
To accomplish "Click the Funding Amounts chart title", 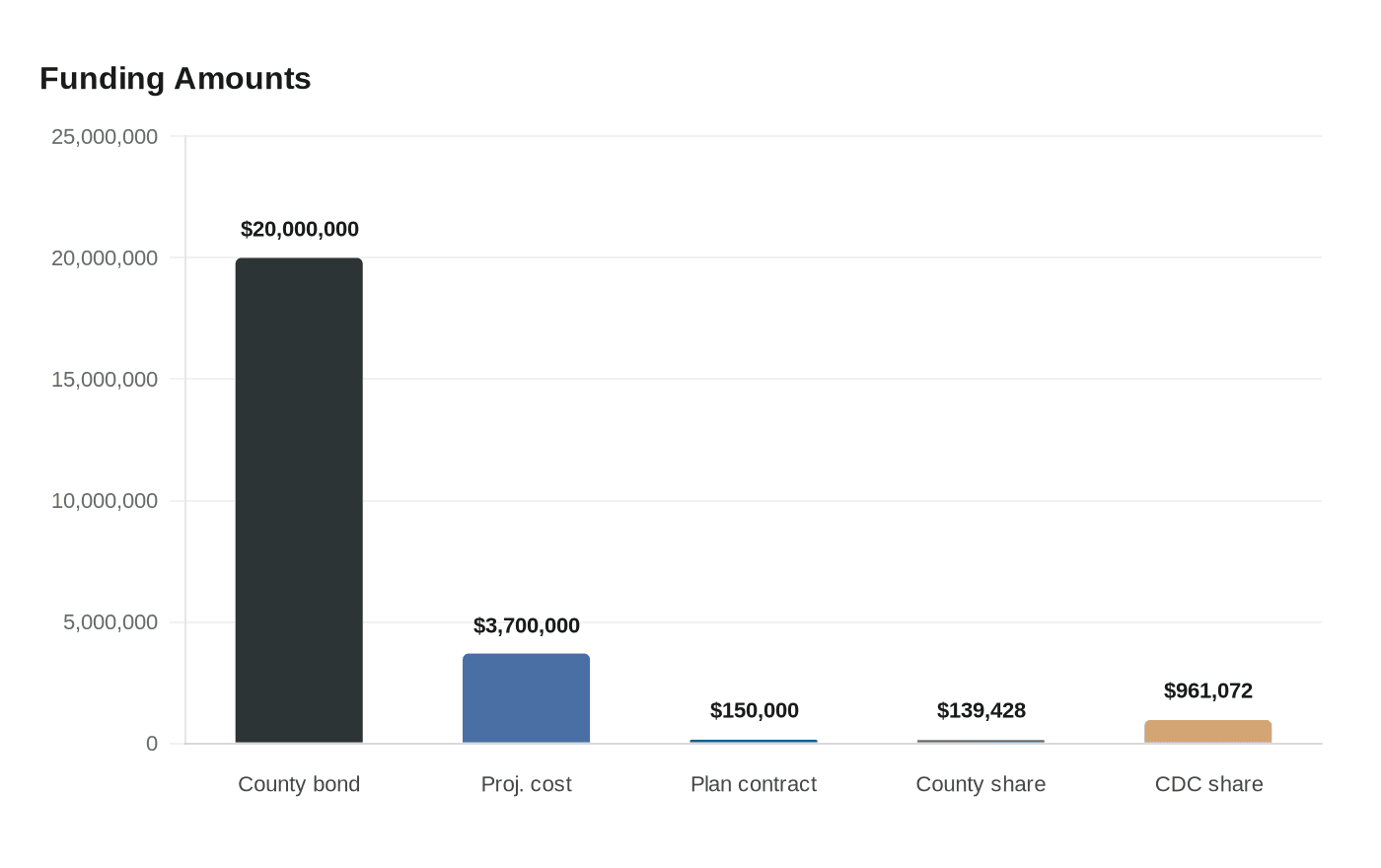I will (176, 78).
